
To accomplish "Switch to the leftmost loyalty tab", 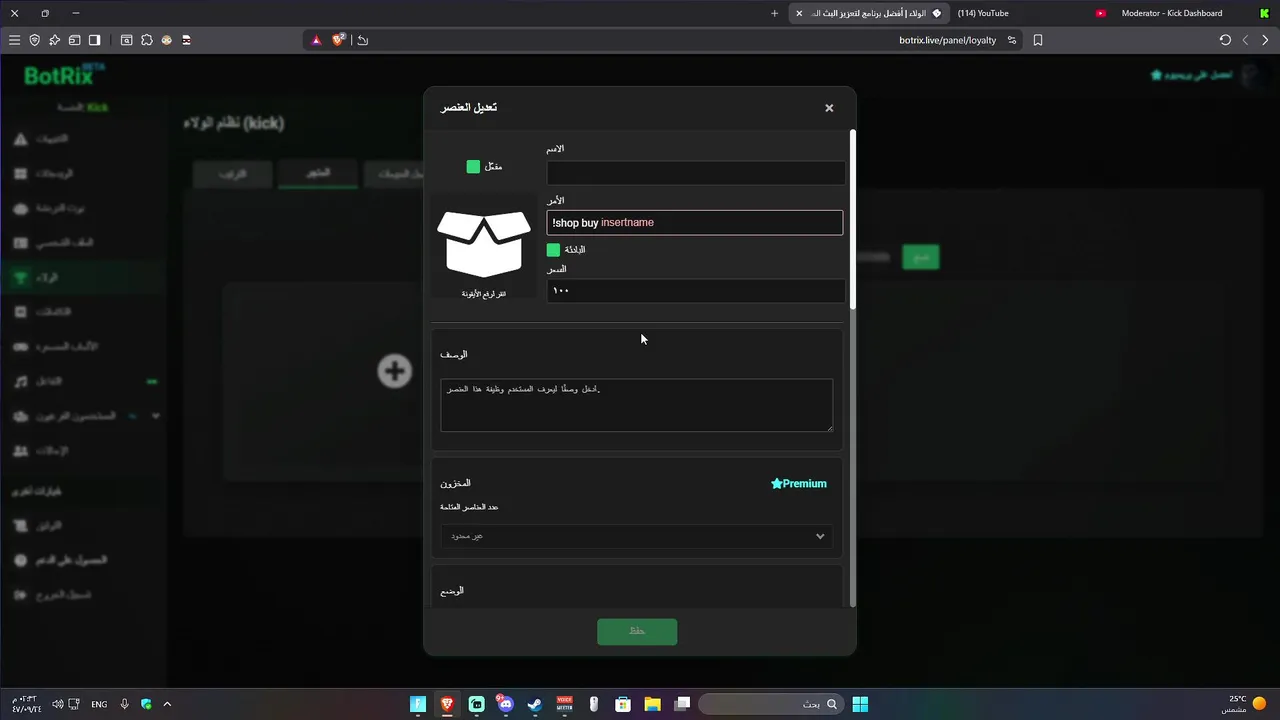I will (x=233, y=174).
